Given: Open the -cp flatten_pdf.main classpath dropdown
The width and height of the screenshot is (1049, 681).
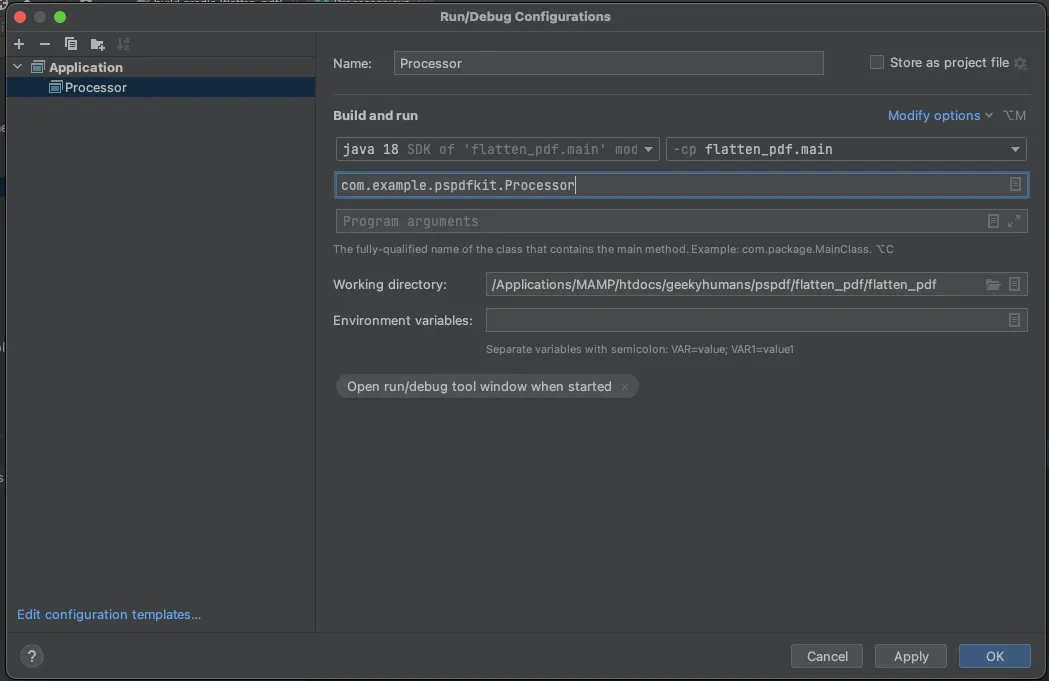Looking at the screenshot, I should [846, 149].
